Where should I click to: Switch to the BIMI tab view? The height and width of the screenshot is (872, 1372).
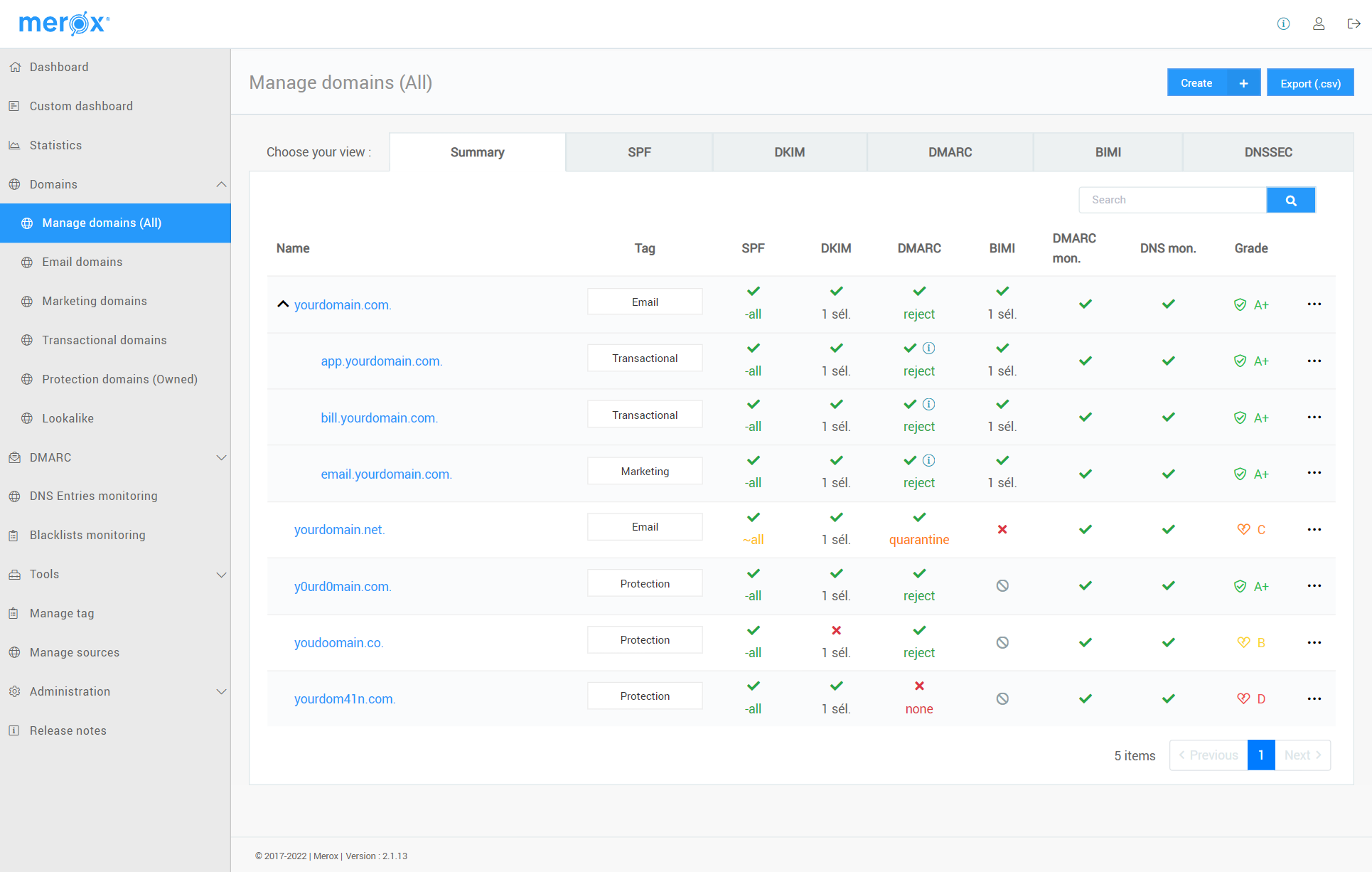[1108, 151]
